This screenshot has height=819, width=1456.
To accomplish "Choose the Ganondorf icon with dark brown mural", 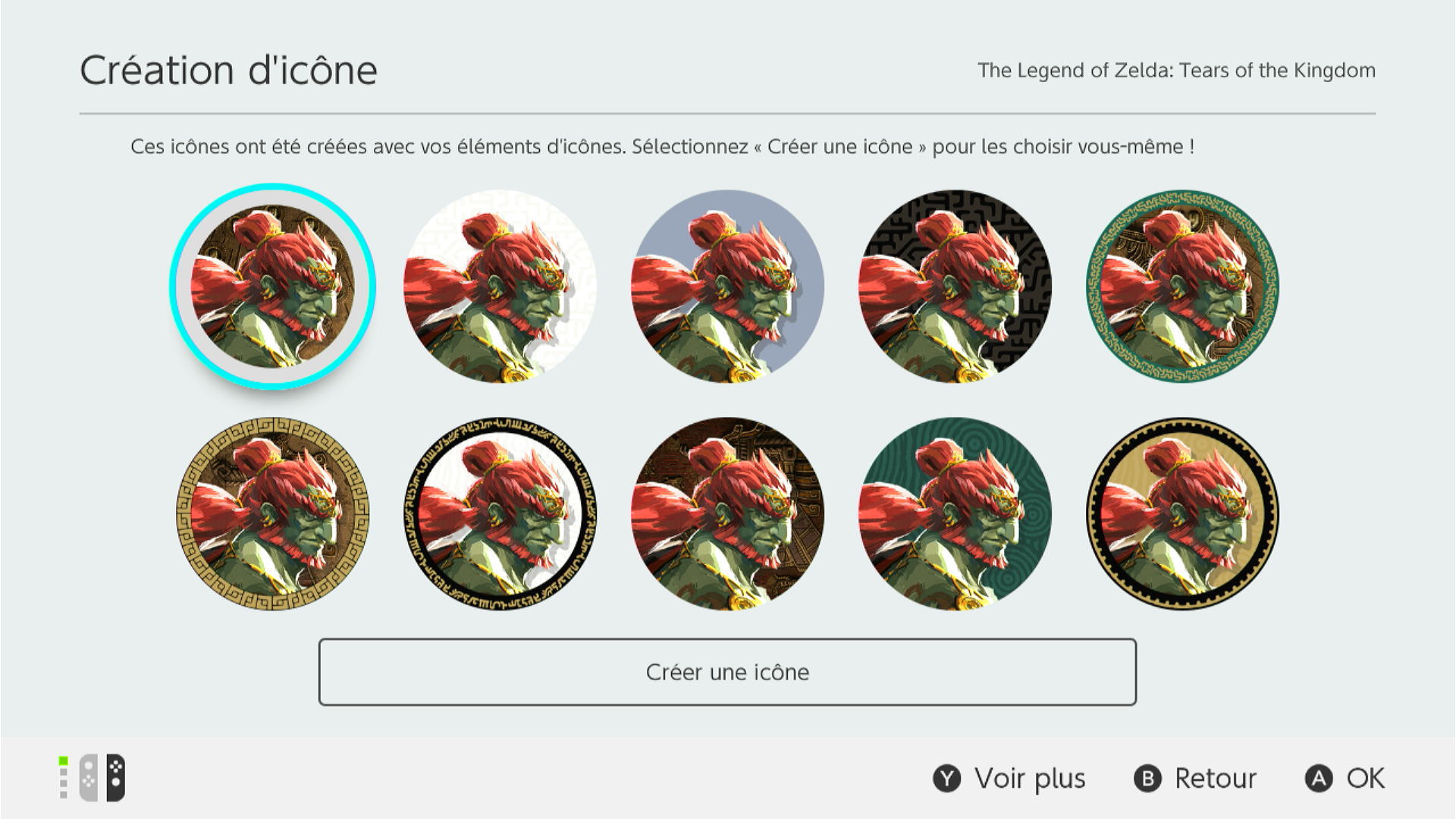I will point(727,514).
